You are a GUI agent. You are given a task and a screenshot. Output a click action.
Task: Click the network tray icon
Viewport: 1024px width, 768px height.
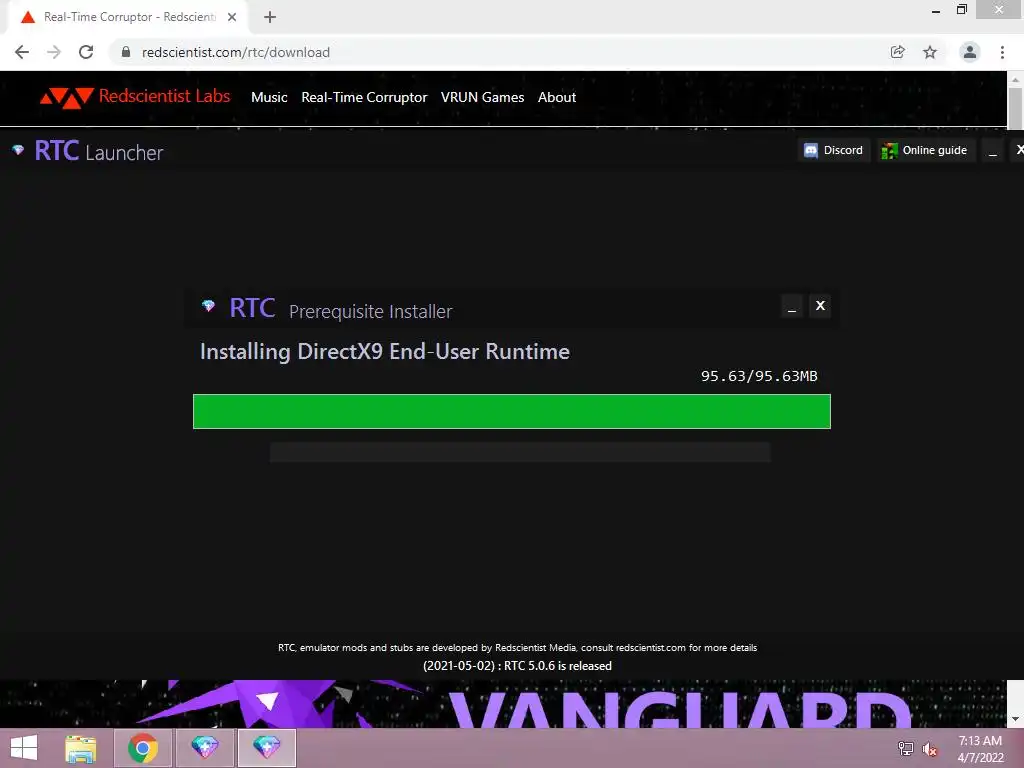point(906,749)
